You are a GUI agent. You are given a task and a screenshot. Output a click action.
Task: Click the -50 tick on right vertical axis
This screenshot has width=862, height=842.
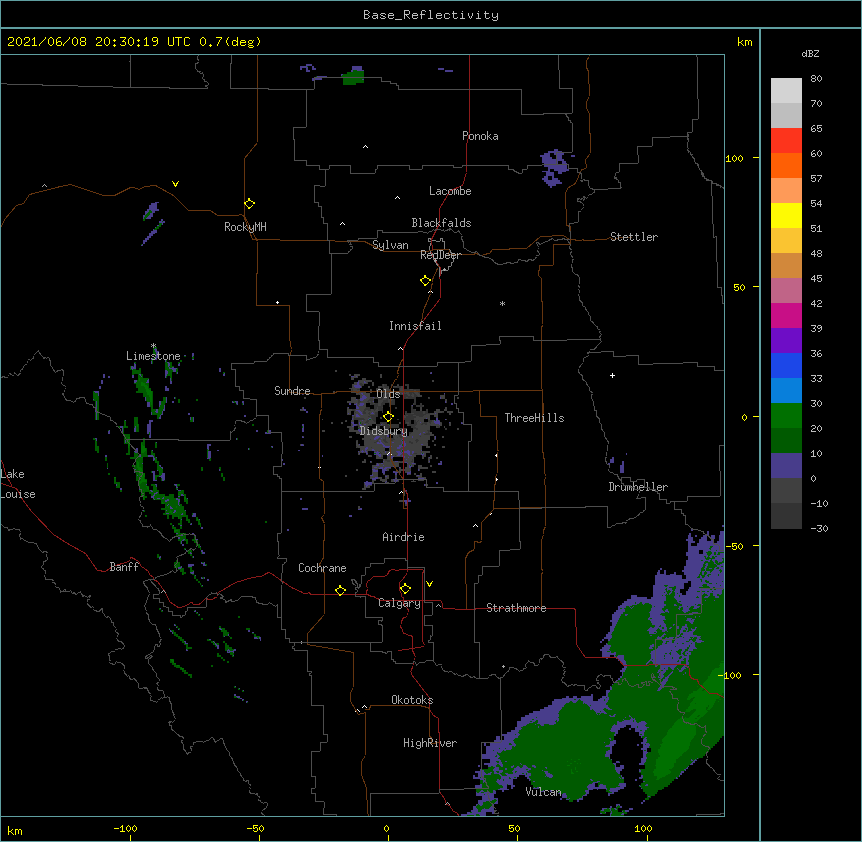tap(735, 546)
